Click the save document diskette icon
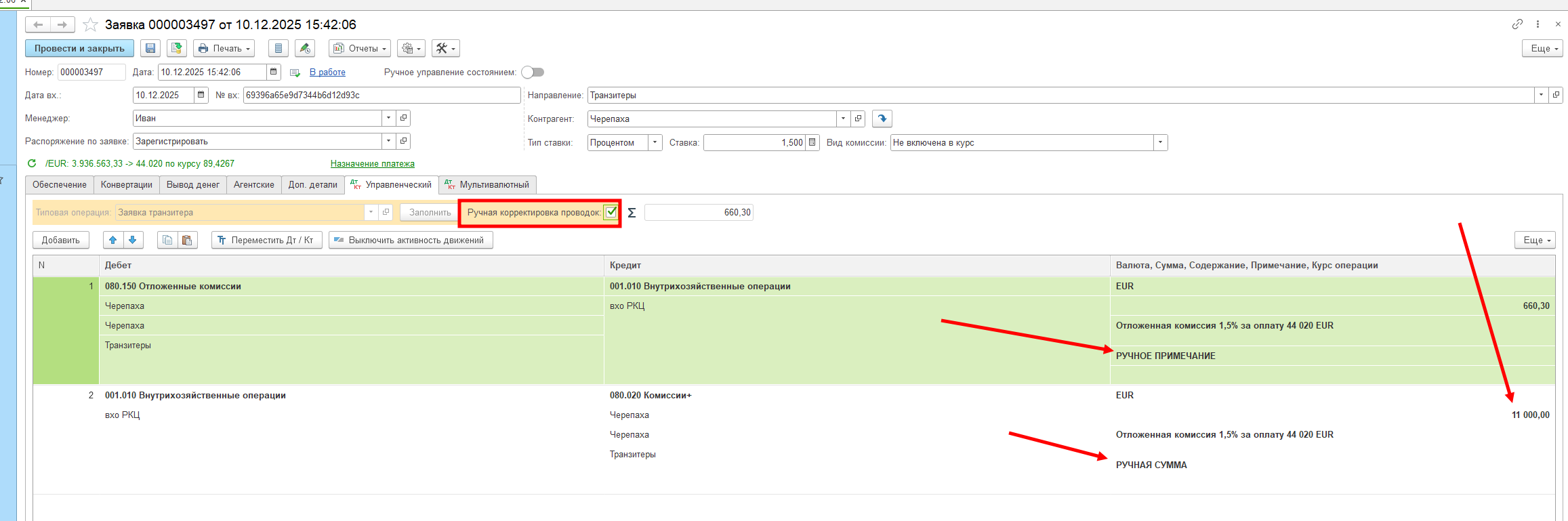The image size is (1568, 521). 150,48
